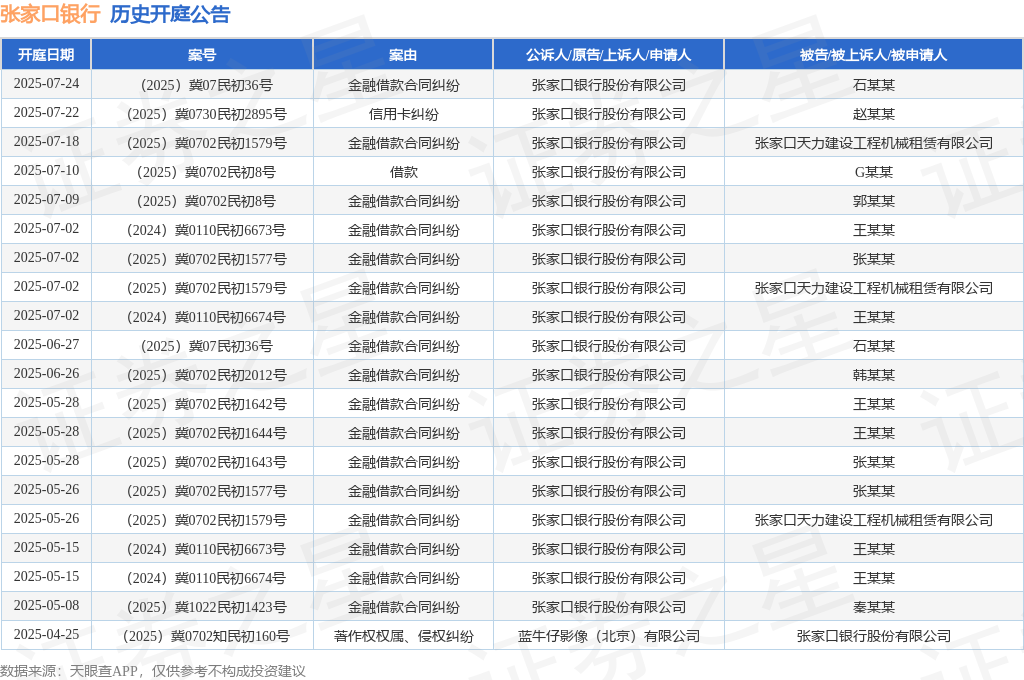
Task: Click defendant 韩某某
Action: pos(874,376)
